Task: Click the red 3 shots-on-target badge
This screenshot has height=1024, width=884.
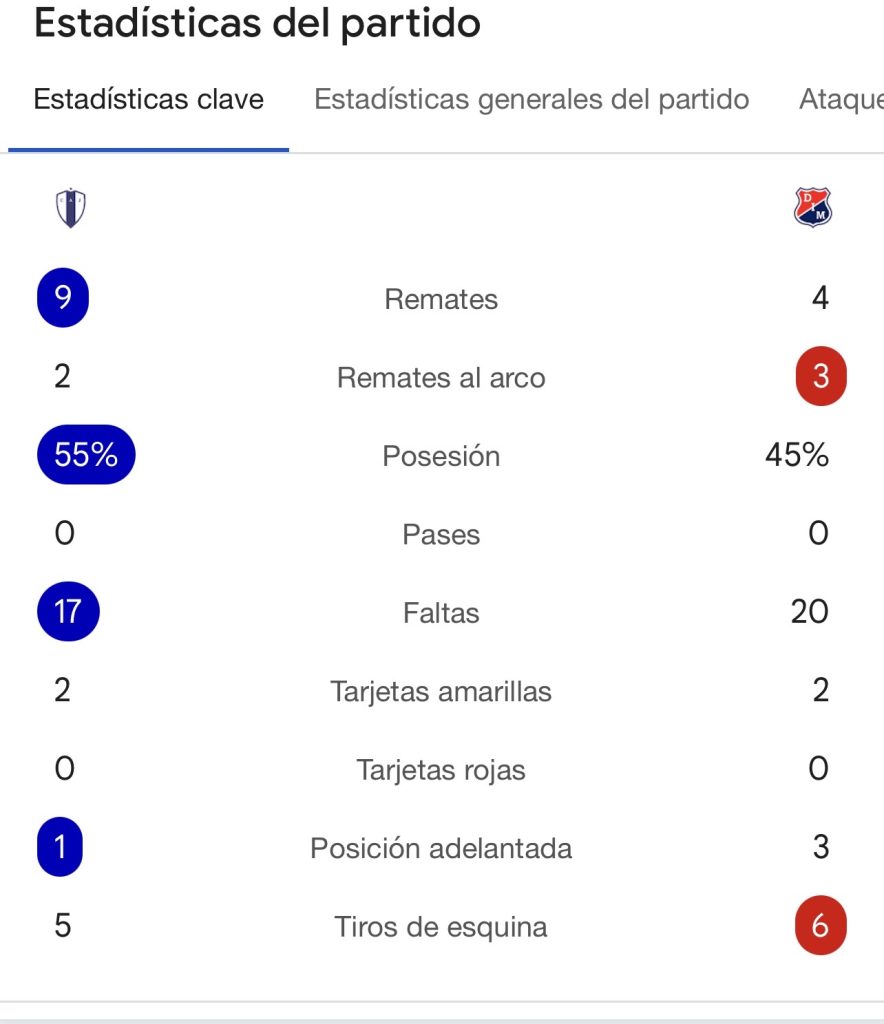Action: pyautogui.click(x=820, y=378)
